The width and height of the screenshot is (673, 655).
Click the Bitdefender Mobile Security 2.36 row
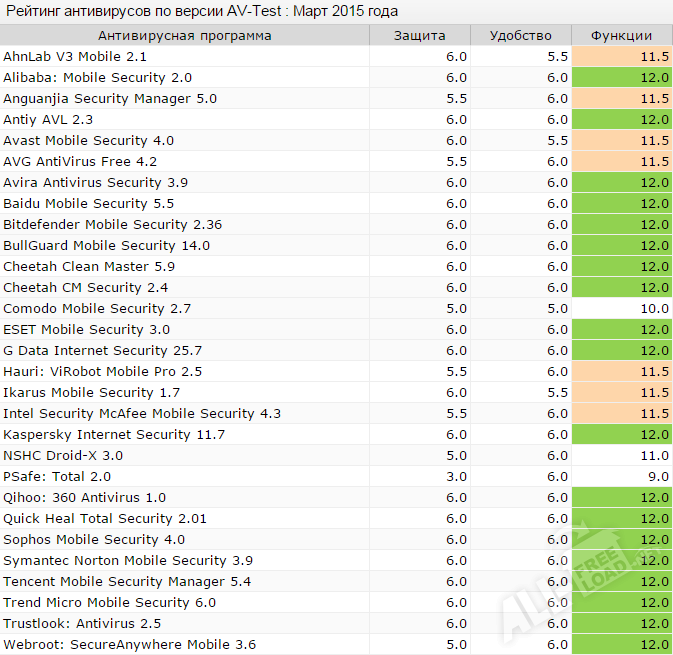click(112, 225)
